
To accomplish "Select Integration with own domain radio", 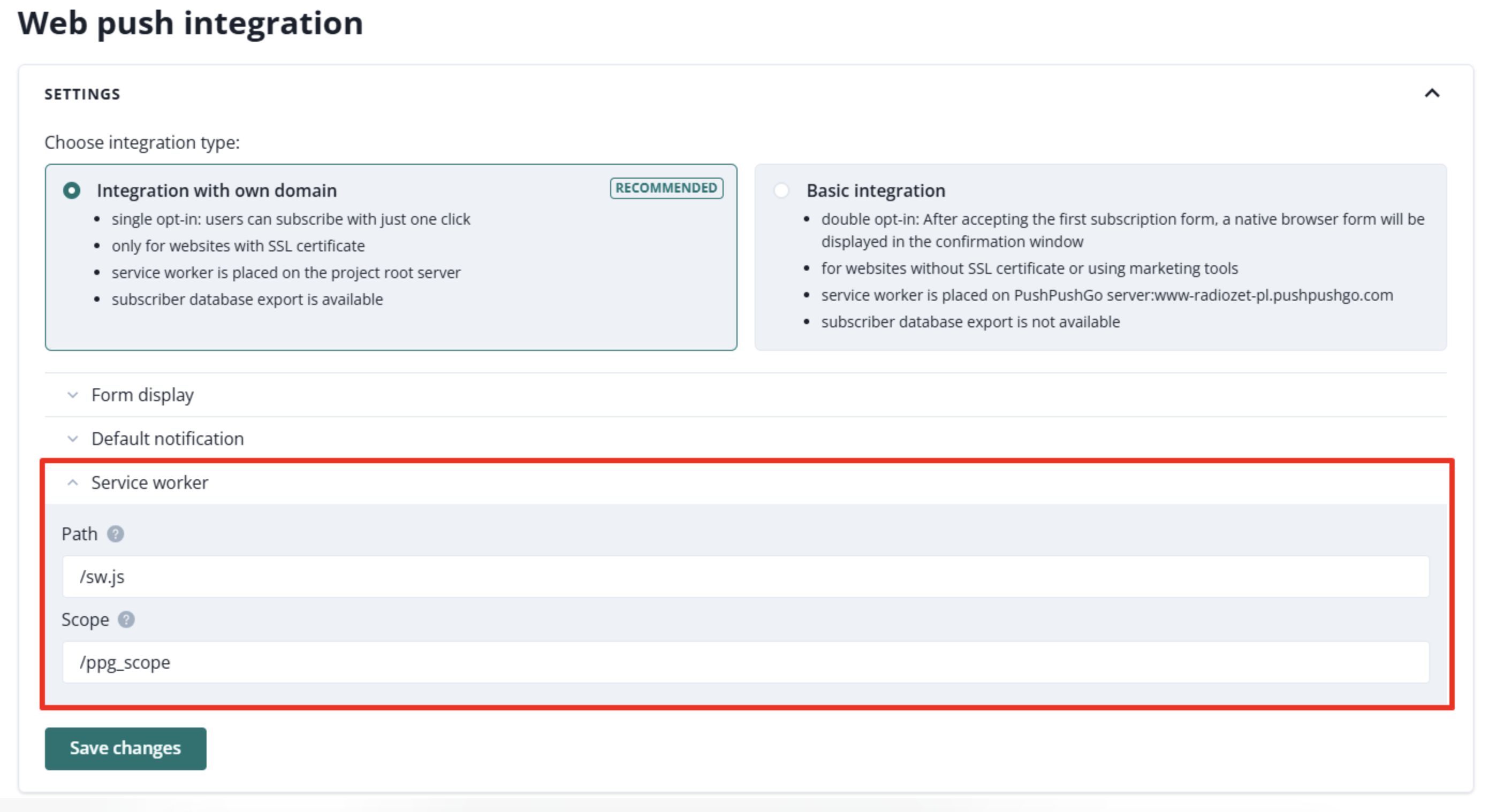I will 72,190.
